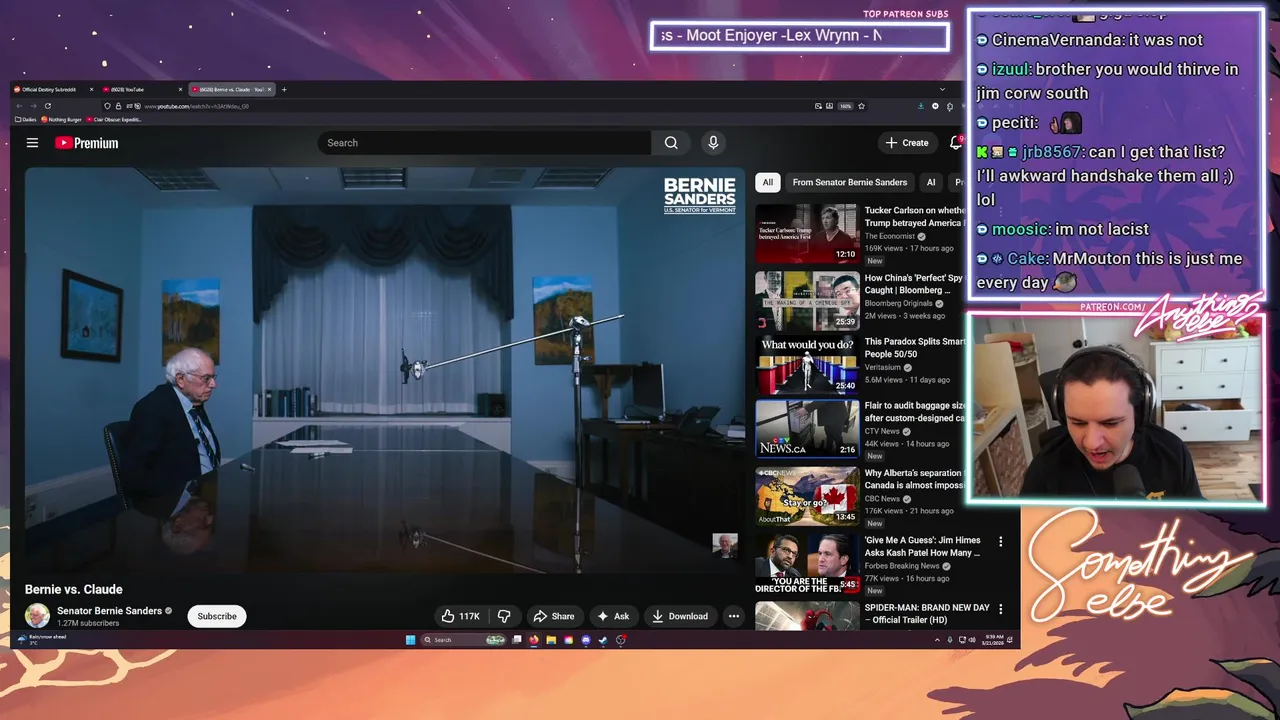This screenshot has height=720, width=1280.
Task: Bookmark this page with star icon
Action: [x=861, y=106]
